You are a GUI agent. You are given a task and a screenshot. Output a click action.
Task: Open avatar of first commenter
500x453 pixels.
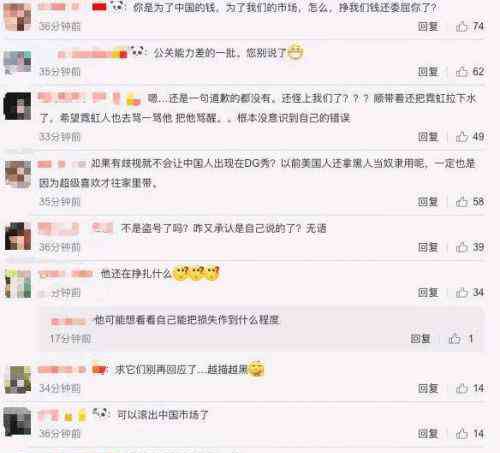pos(17,16)
